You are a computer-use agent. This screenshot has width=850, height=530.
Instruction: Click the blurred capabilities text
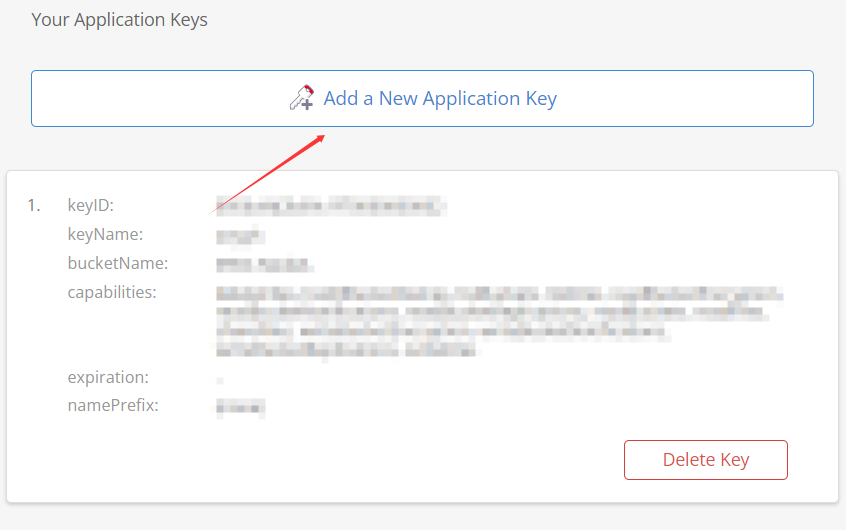(x=497, y=322)
